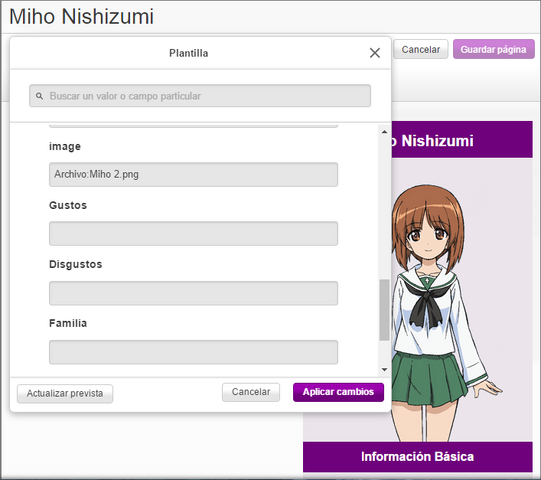Click Cancelar beside Guardar página

coord(421,49)
